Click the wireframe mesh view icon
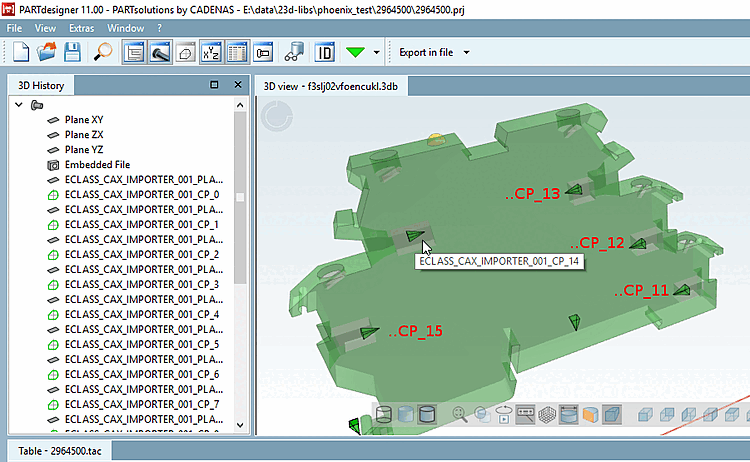This screenshot has width=750, height=462. [x=547, y=414]
